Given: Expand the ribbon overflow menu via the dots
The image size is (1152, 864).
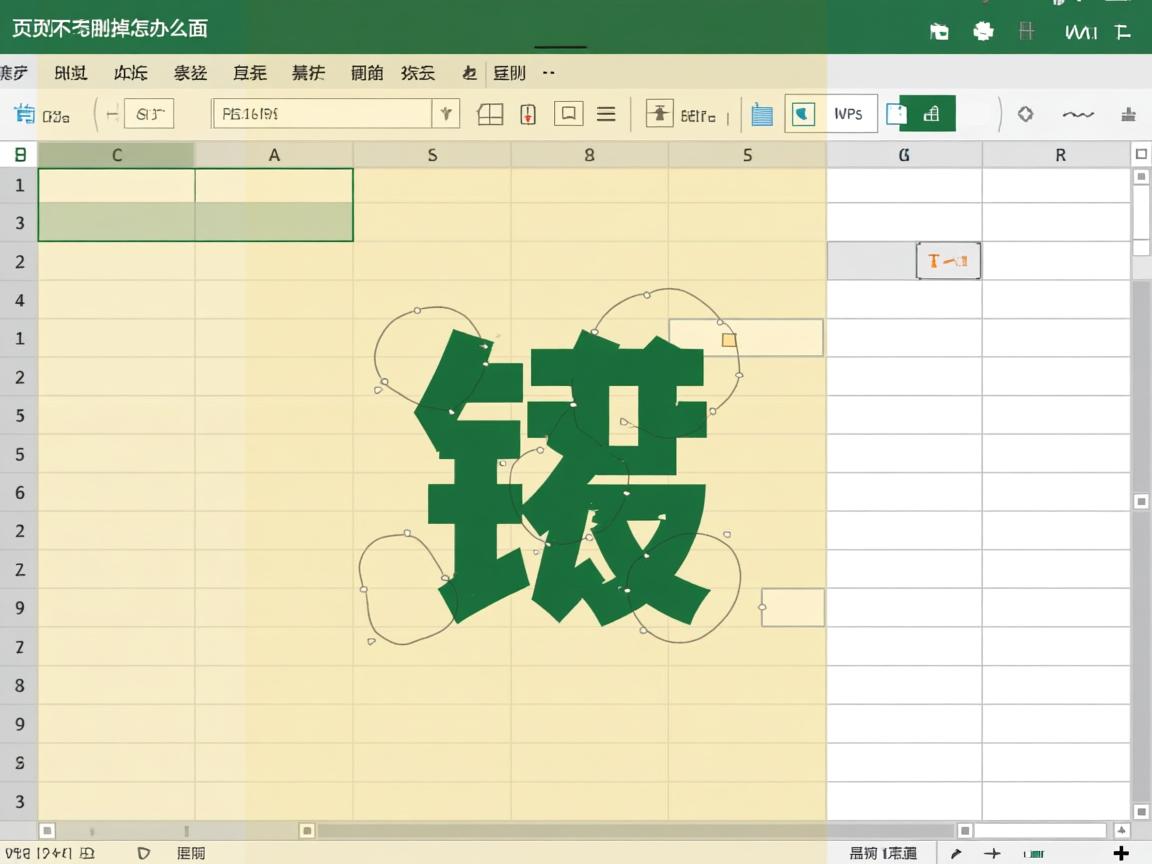Looking at the screenshot, I should (x=546, y=72).
